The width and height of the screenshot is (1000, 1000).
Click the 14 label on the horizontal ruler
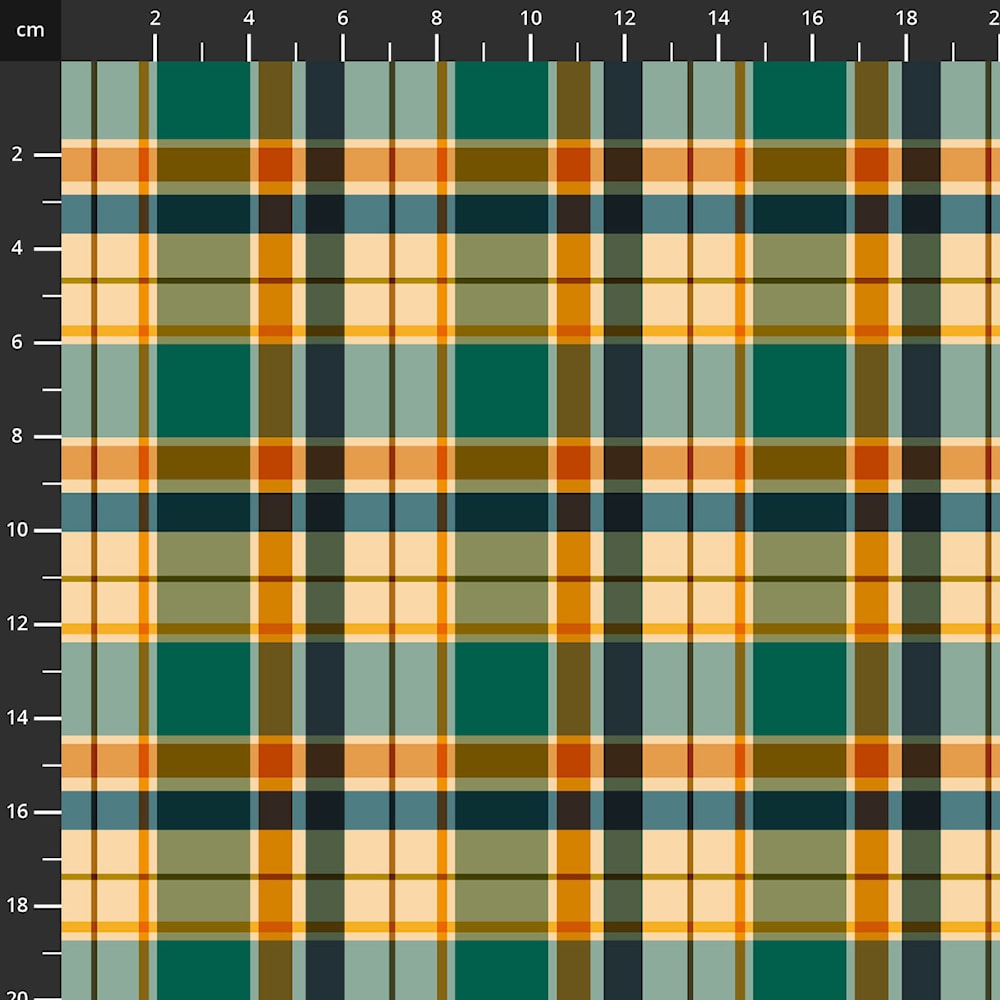click(718, 18)
